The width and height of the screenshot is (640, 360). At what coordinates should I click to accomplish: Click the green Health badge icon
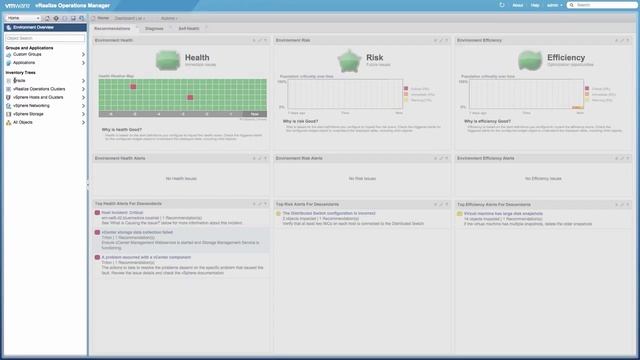[168, 60]
